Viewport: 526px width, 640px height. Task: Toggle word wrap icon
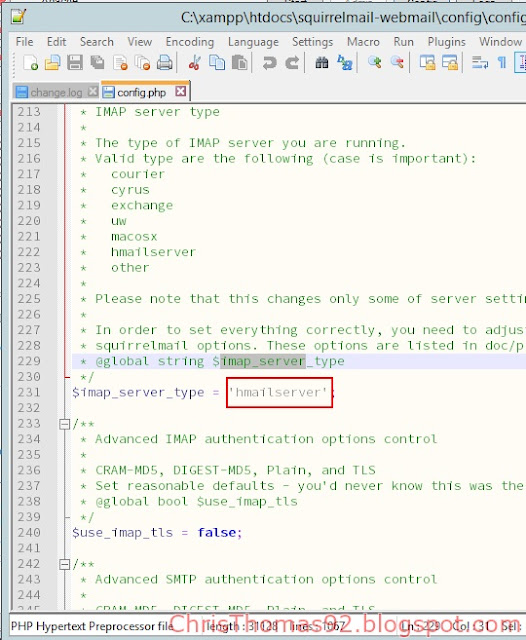tap(480, 63)
